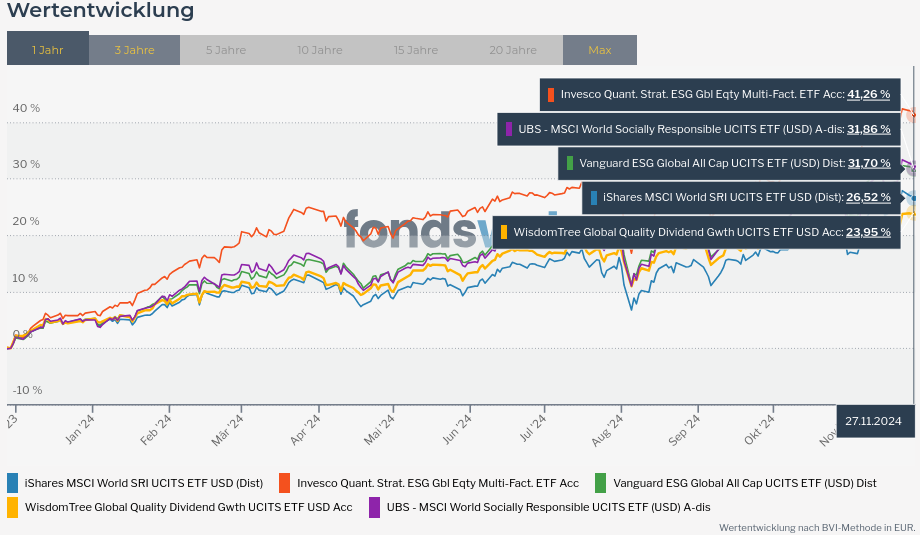The image size is (920, 535).
Task: Select the 1 Jahr time range tab
Action: coord(47,50)
